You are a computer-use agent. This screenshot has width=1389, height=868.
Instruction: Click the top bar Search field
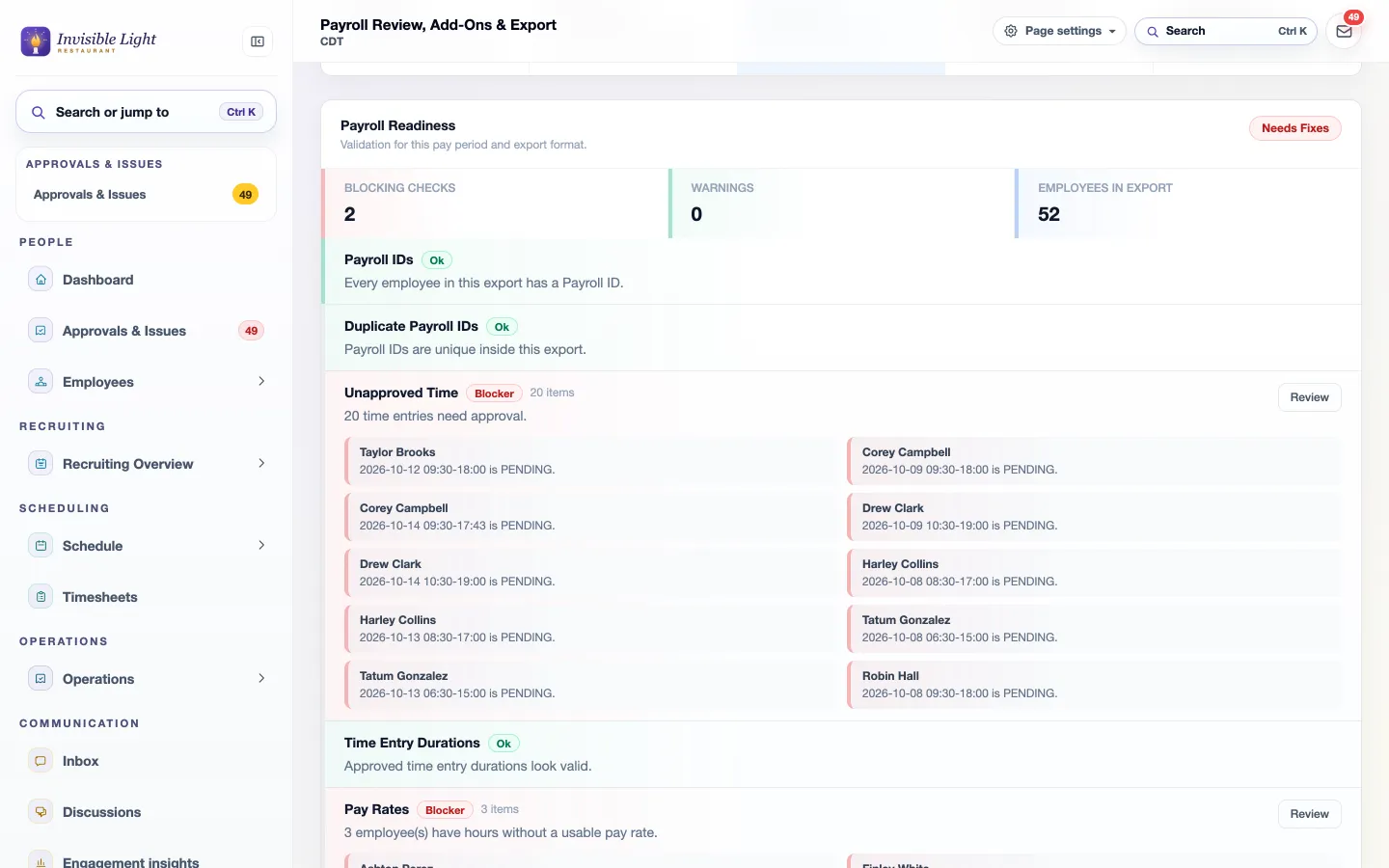[x=1226, y=31]
